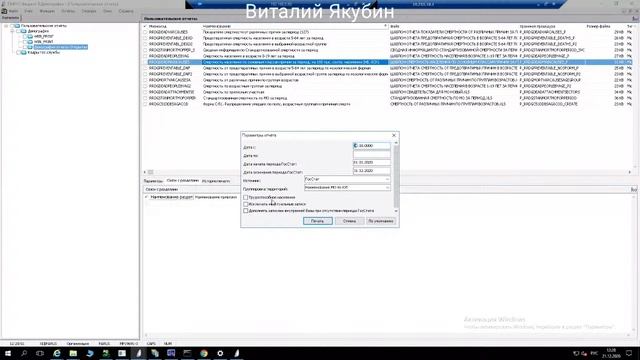Close the Параметры отчета dialog
Viewport: 640px width, 360px height.
[x=393, y=135]
